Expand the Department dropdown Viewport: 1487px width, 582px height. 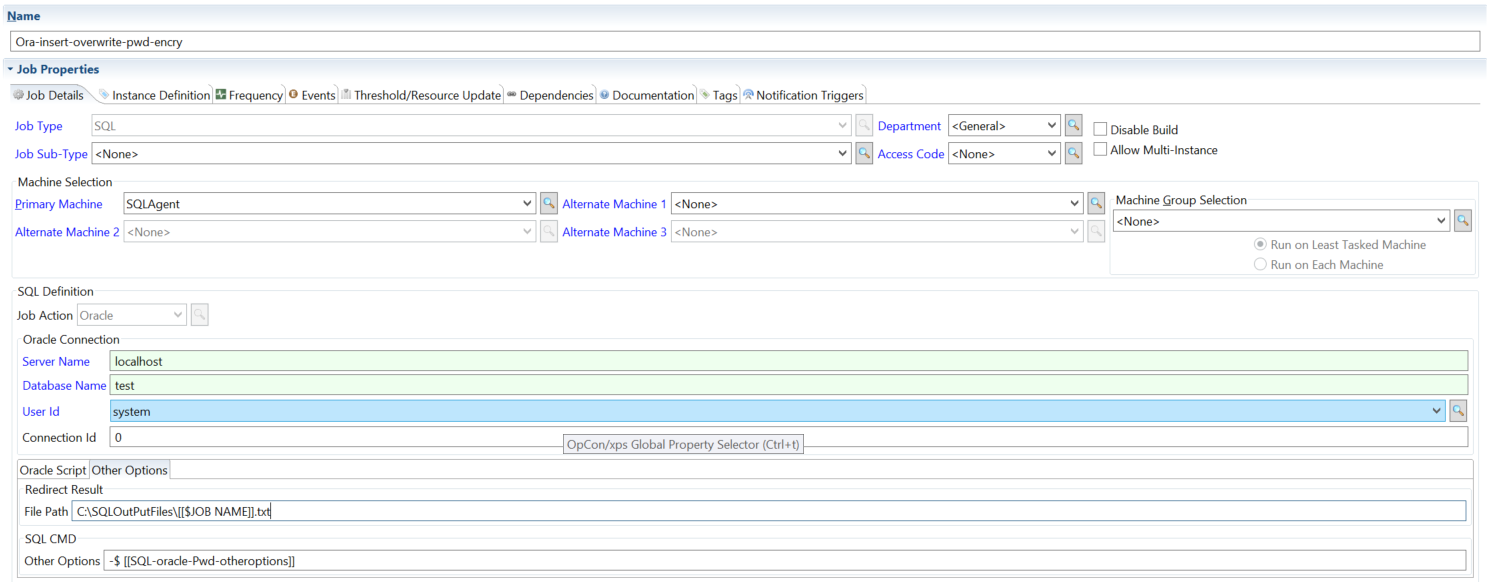[1051, 126]
